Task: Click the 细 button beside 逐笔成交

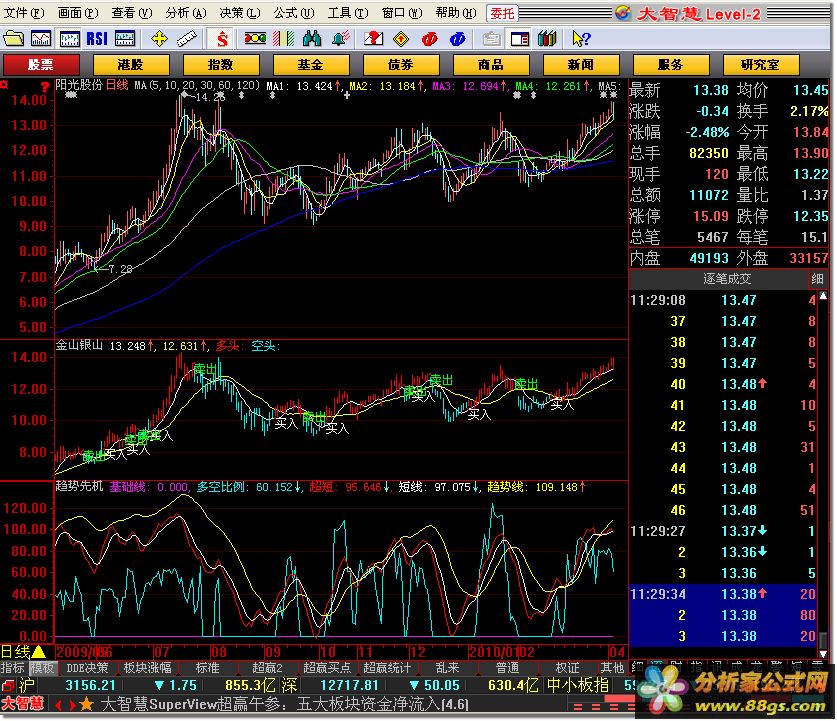Action: pos(817,279)
